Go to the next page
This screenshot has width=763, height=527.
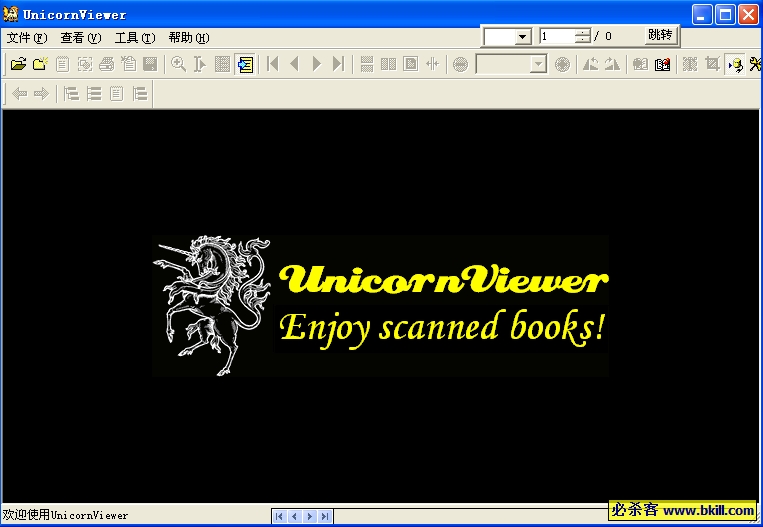click(x=317, y=64)
